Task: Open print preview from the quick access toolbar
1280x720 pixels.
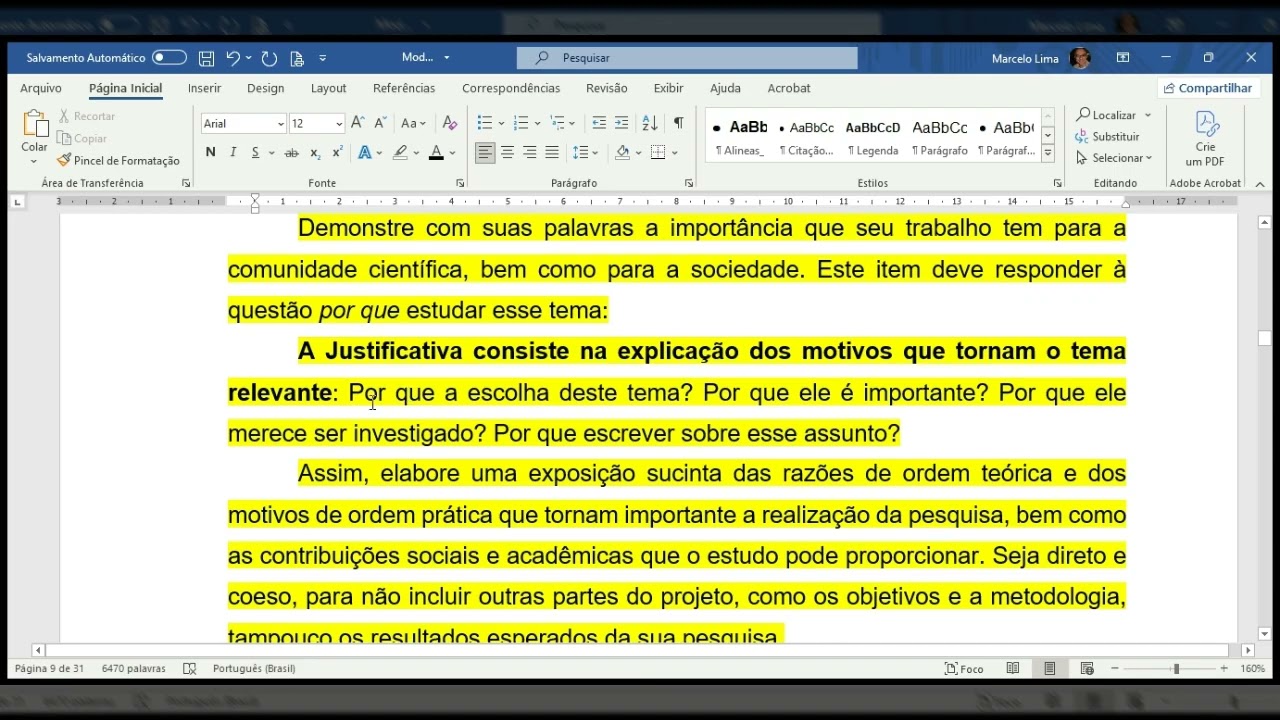Action: (297, 58)
